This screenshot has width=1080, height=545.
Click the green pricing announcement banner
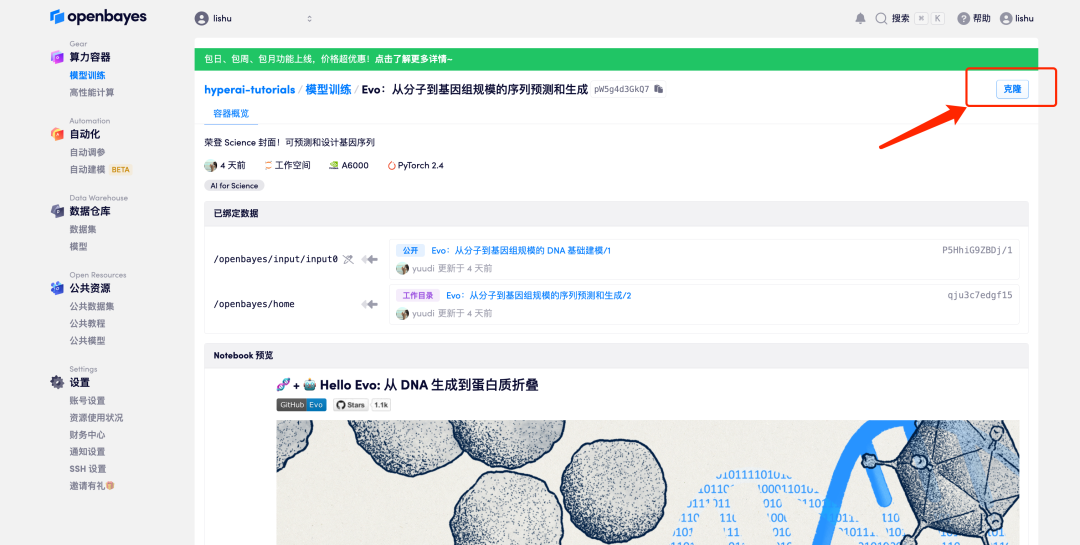click(615, 59)
